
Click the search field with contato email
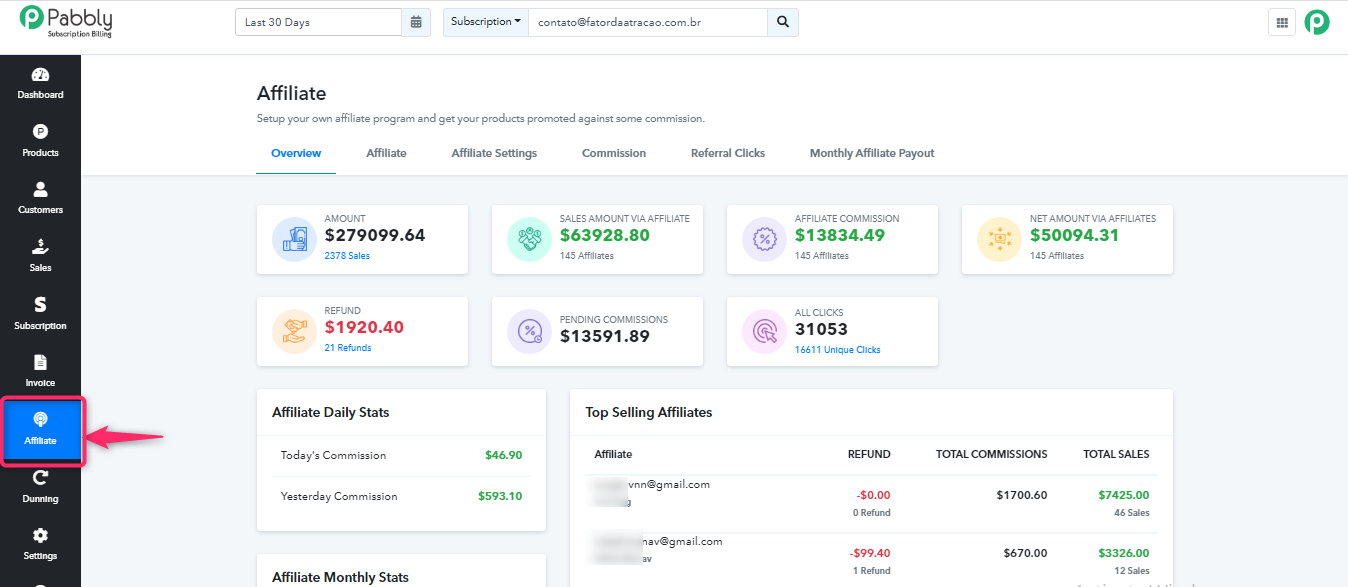648,22
